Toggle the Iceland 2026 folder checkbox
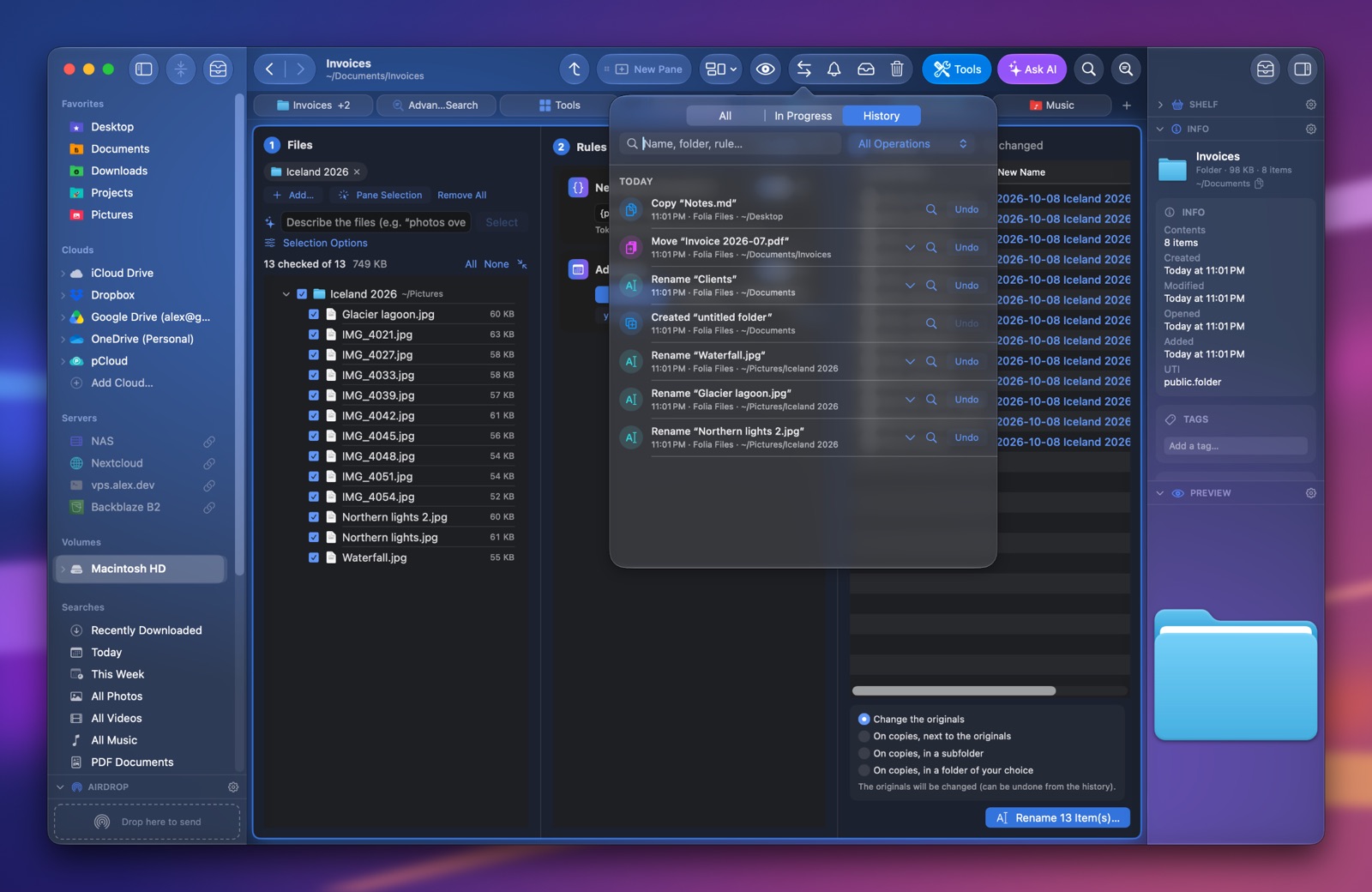This screenshot has width=1372, height=892. point(302,293)
